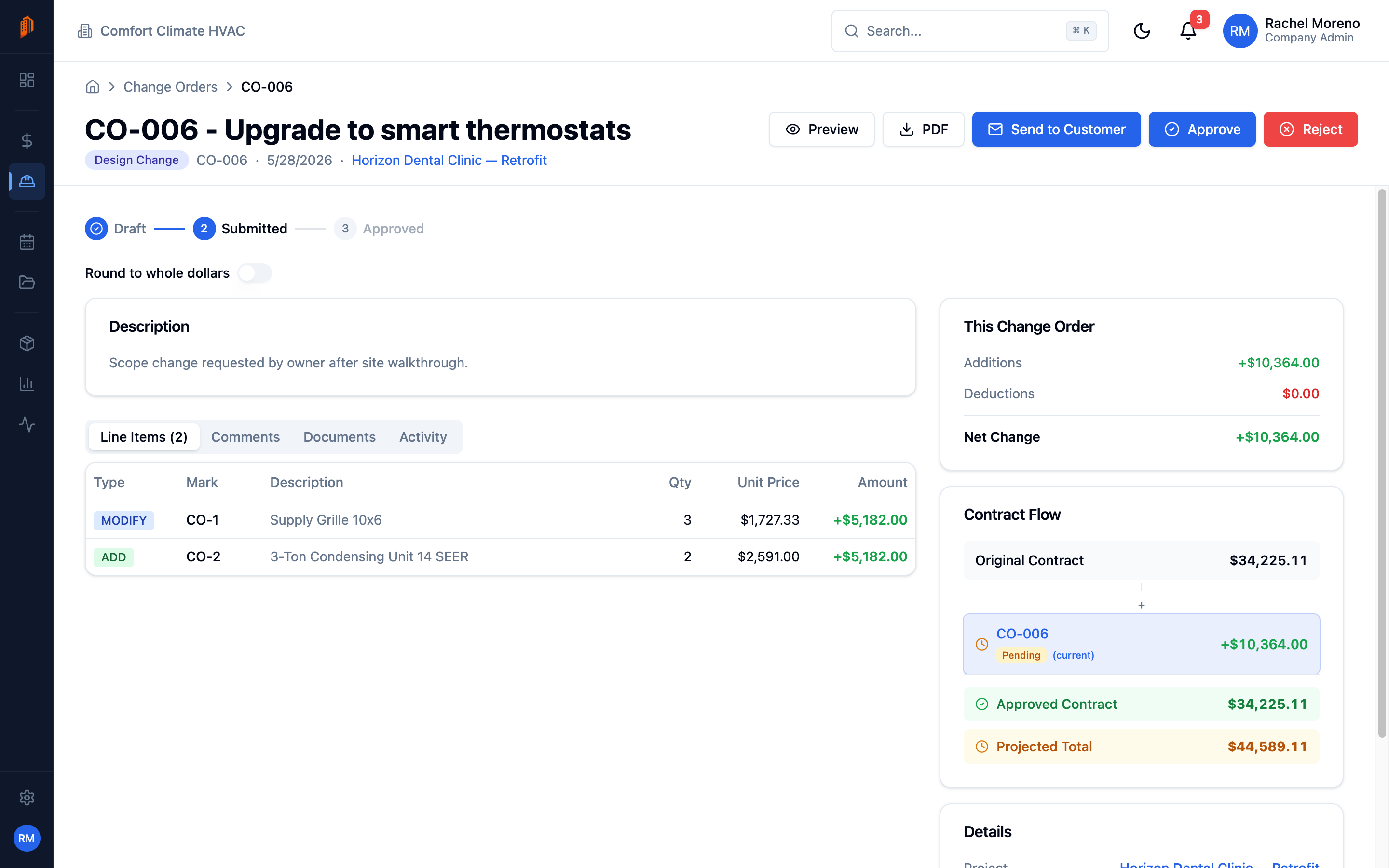The image size is (1389, 868).
Task: Switch to the Activity tab
Action: pyautogui.click(x=423, y=437)
